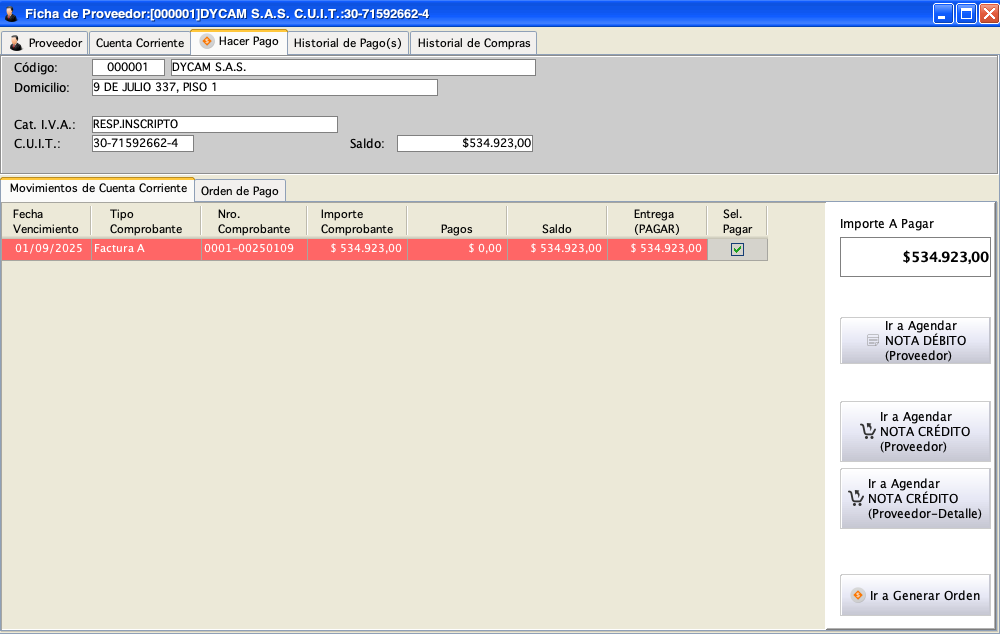Image resolution: width=1000 pixels, height=634 pixels.
Task: Click the Nota Débito document icon
Action: click(873, 341)
